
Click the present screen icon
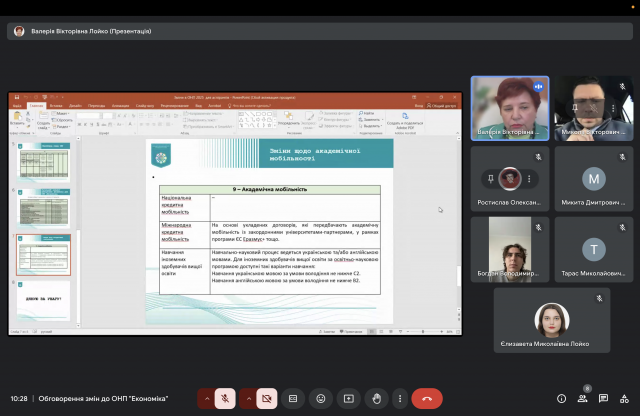point(349,398)
